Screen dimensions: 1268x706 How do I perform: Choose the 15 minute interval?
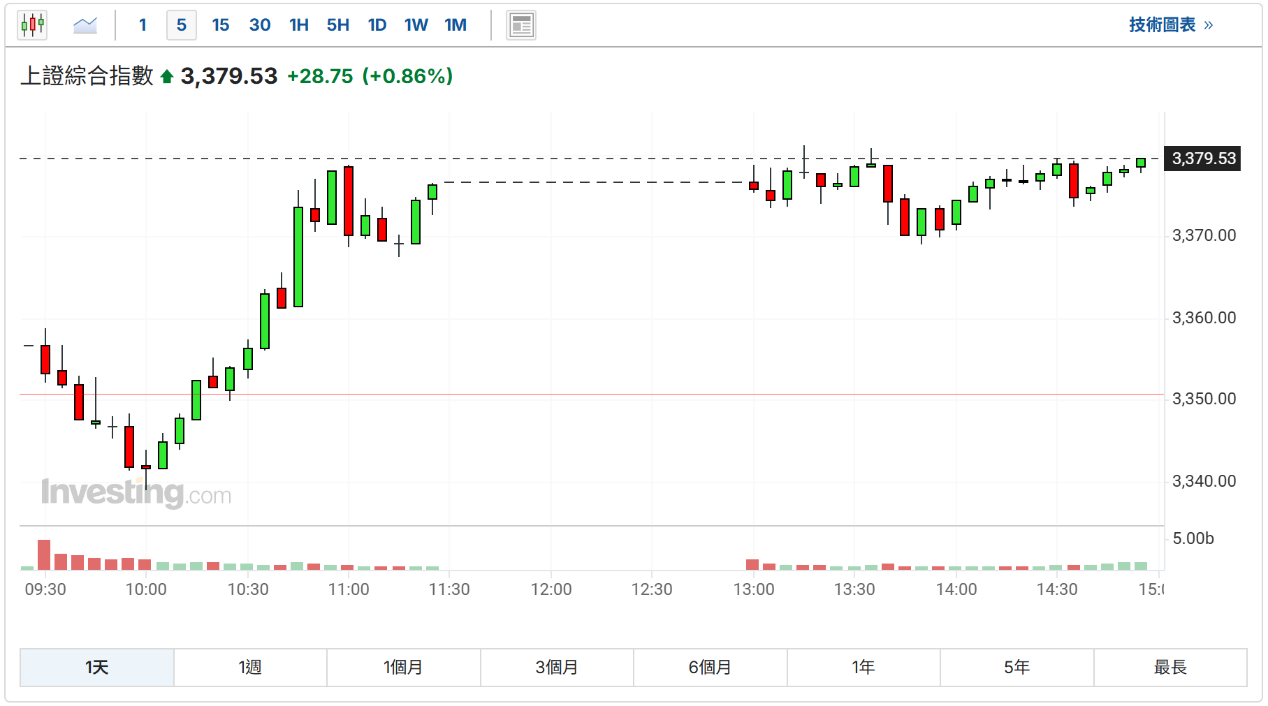[221, 25]
